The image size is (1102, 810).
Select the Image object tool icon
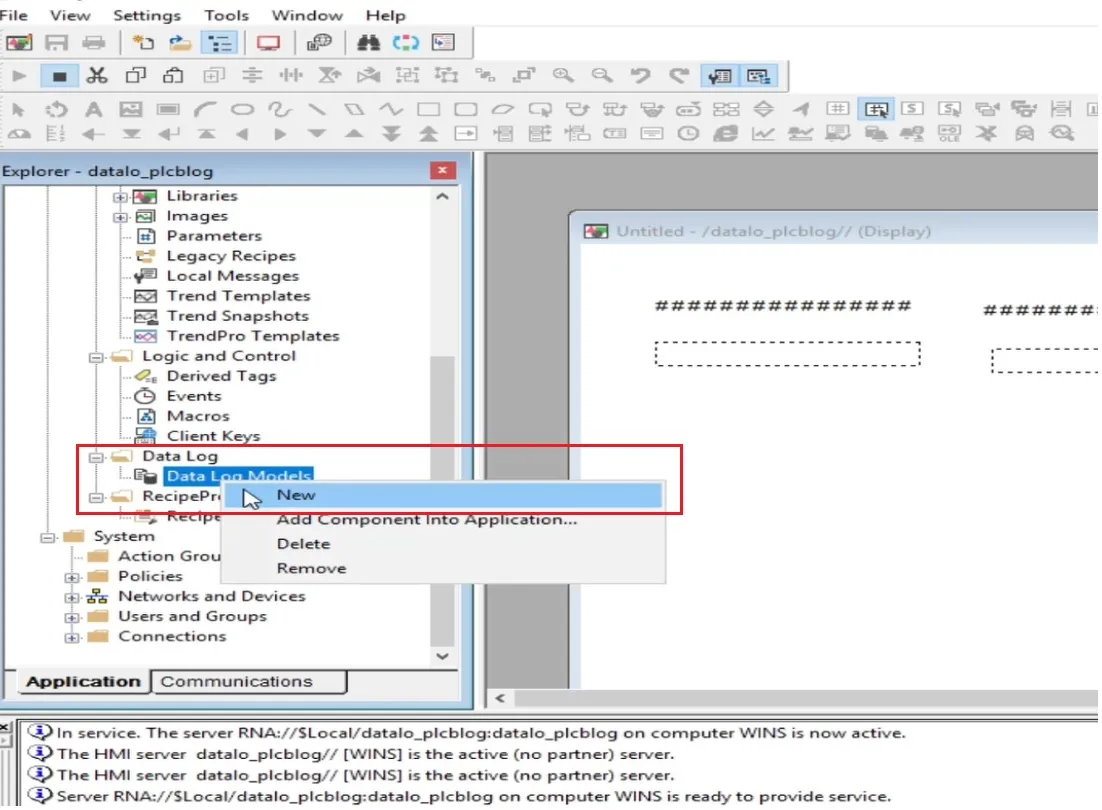pyautogui.click(x=131, y=109)
